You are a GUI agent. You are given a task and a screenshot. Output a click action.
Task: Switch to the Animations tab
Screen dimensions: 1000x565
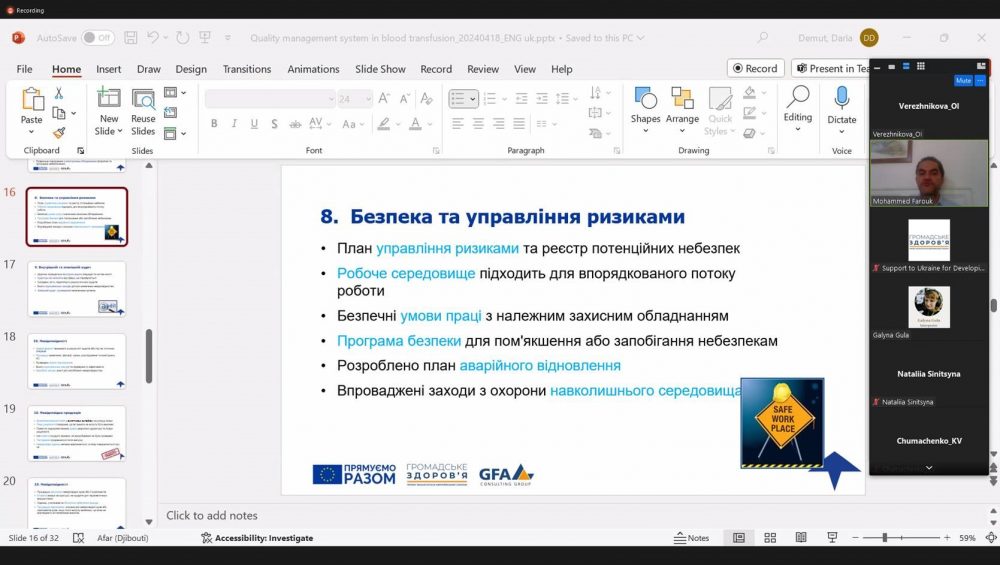(x=313, y=69)
